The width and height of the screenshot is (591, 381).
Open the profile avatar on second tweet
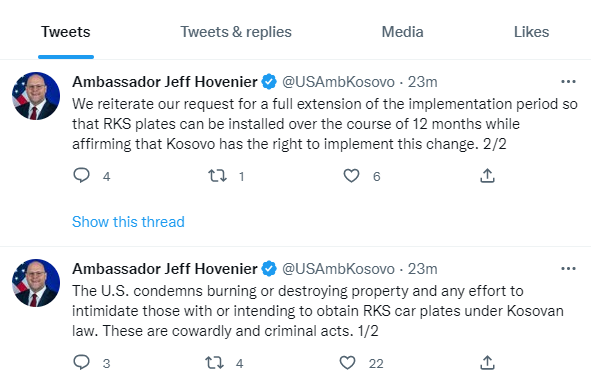tap(36, 283)
